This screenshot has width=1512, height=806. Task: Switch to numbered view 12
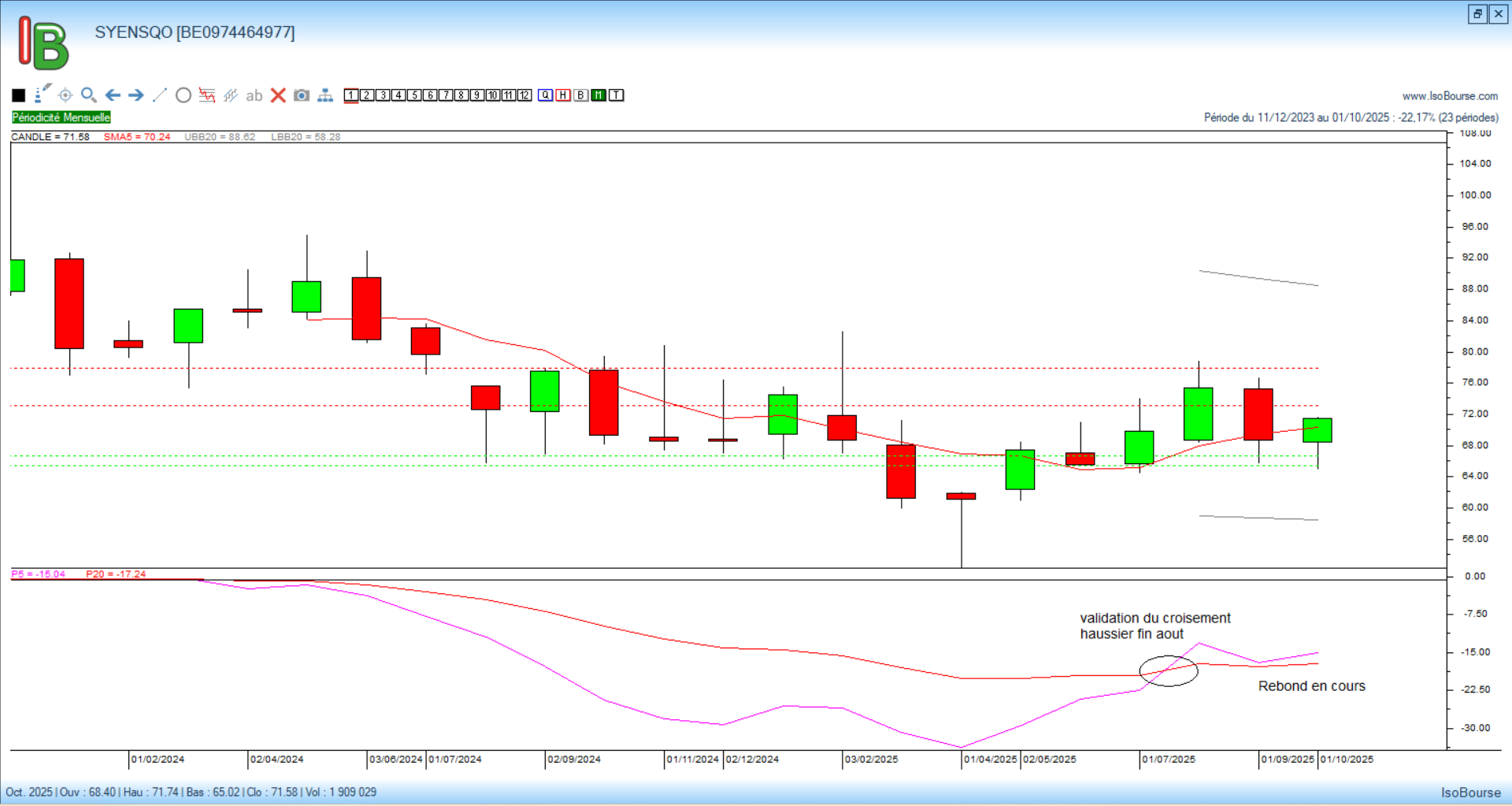[524, 95]
